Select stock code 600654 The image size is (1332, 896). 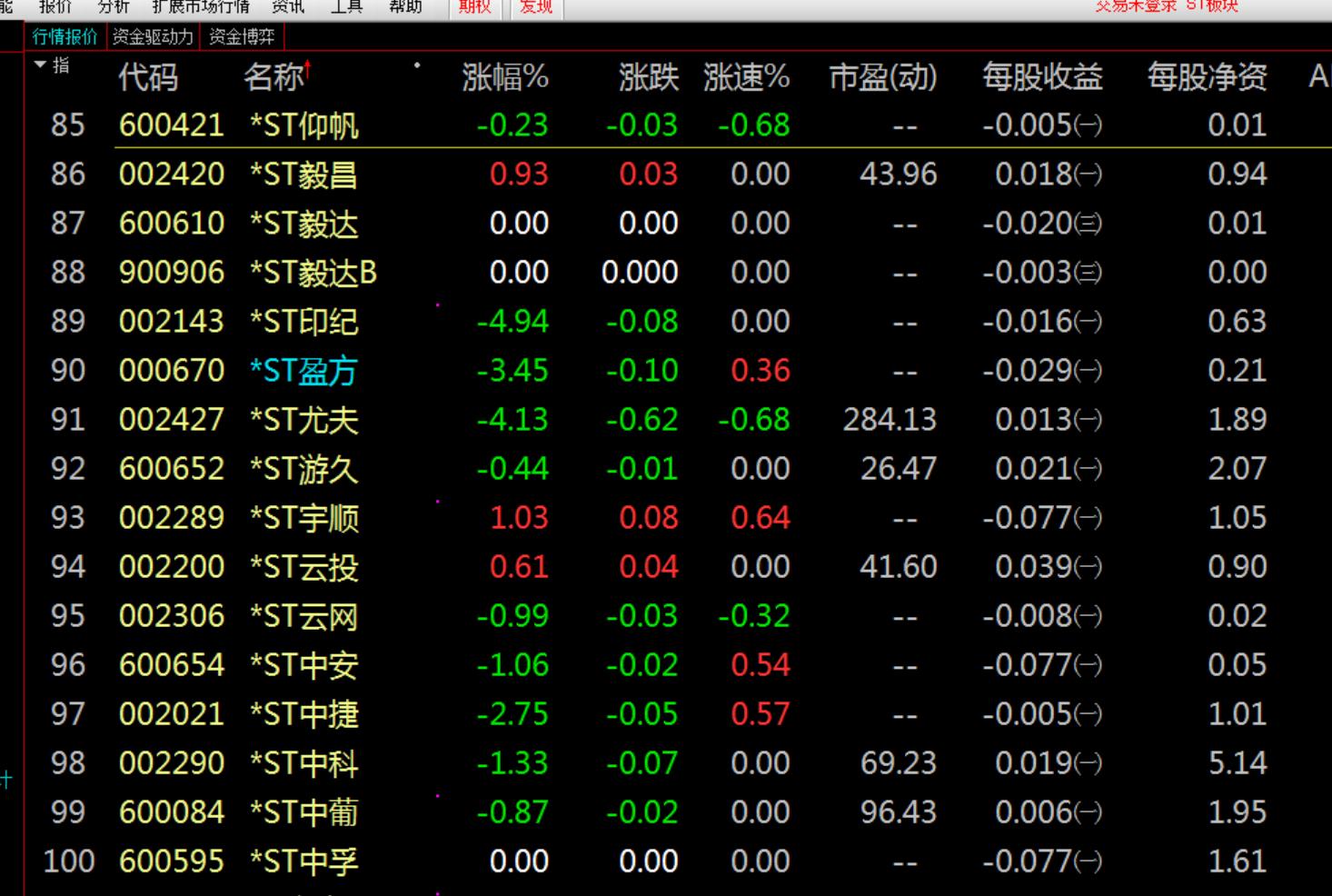[x=172, y=664]
